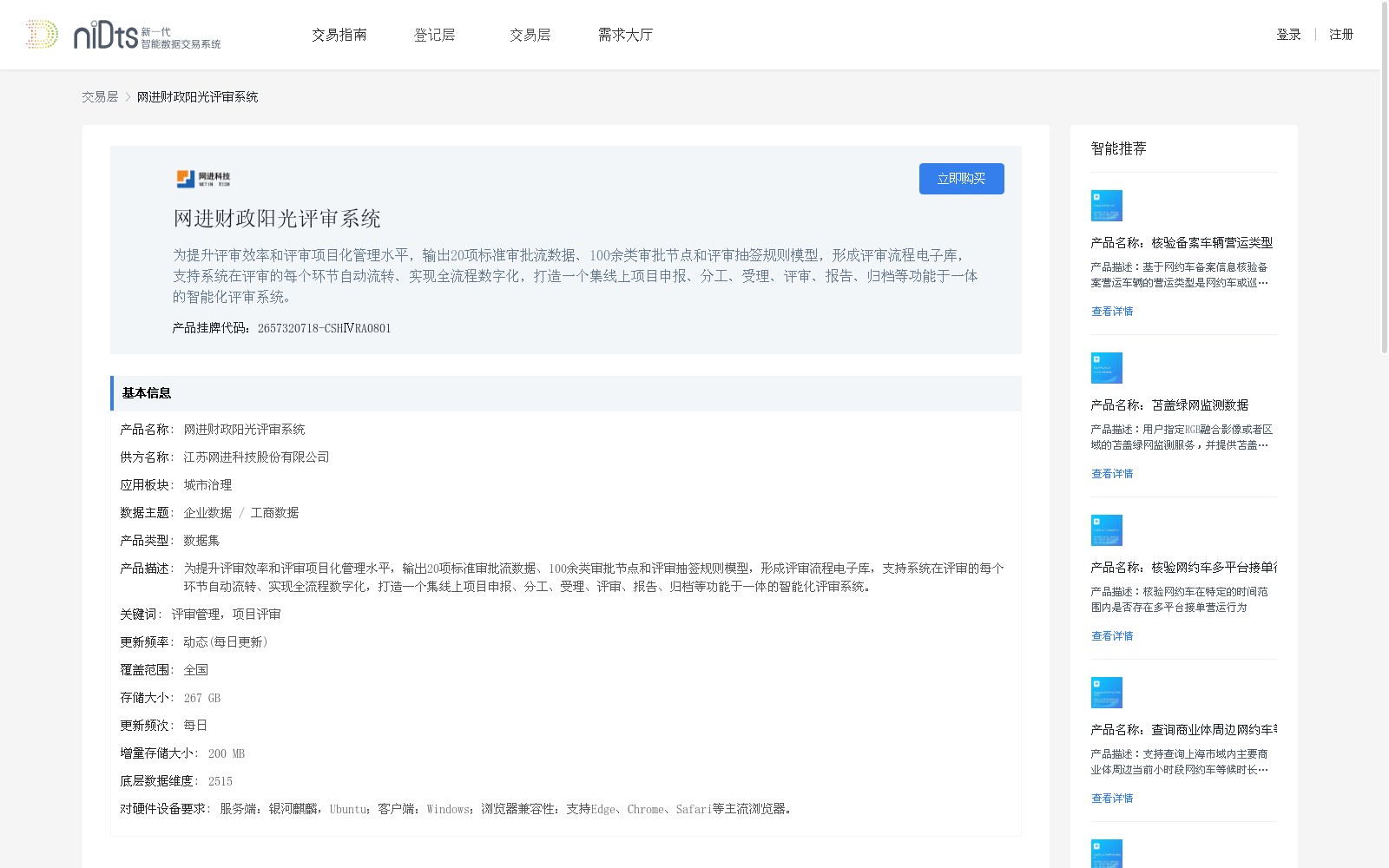The width and height of the screenshot is (1389, 868).
Task: Click the 动态(每日更新) update frequency value
Action: tap(226, 642)
